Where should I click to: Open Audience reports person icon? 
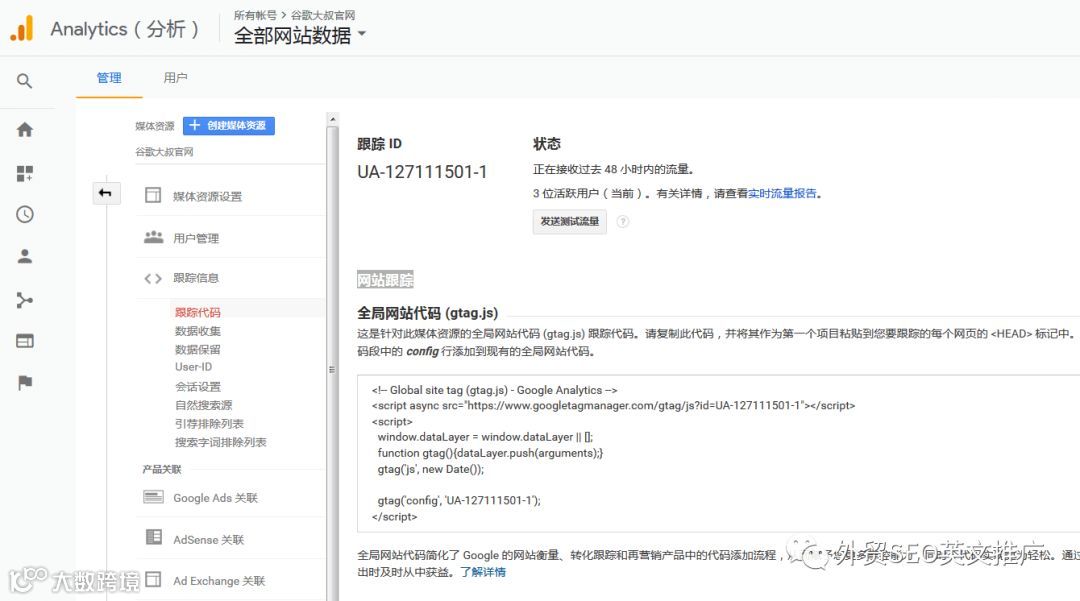tap(25, 257)
